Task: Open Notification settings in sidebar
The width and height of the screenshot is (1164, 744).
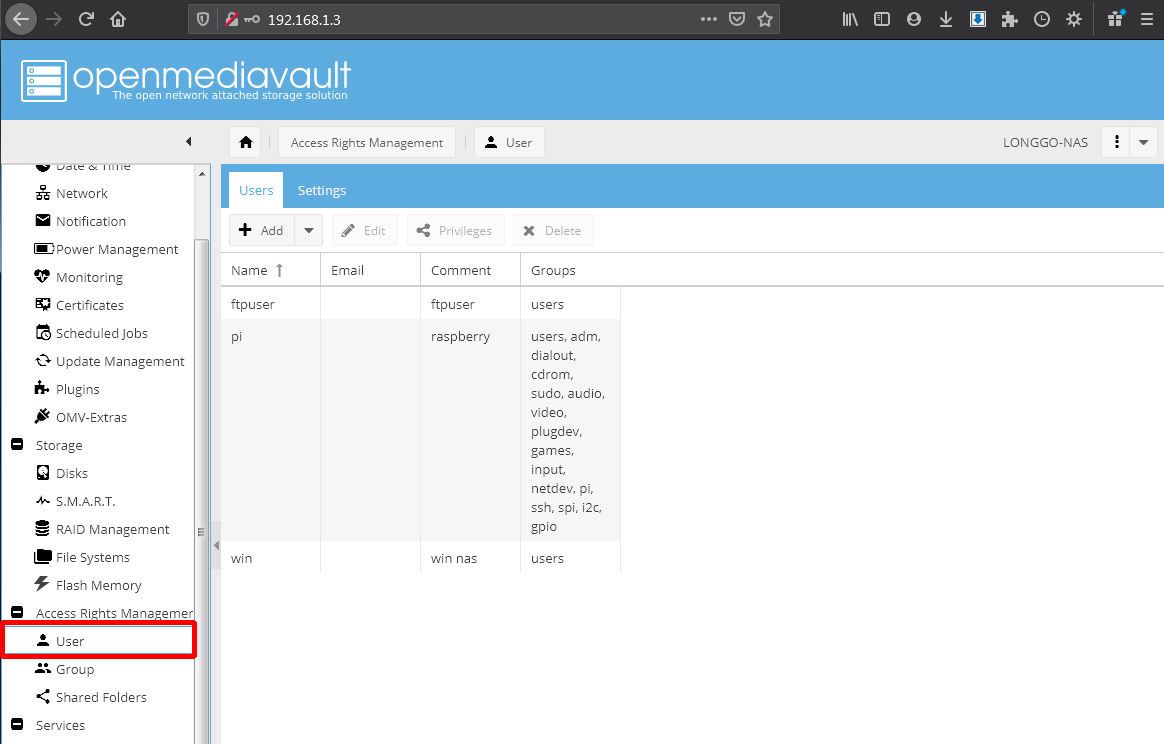Action: (x=91, y=221)
